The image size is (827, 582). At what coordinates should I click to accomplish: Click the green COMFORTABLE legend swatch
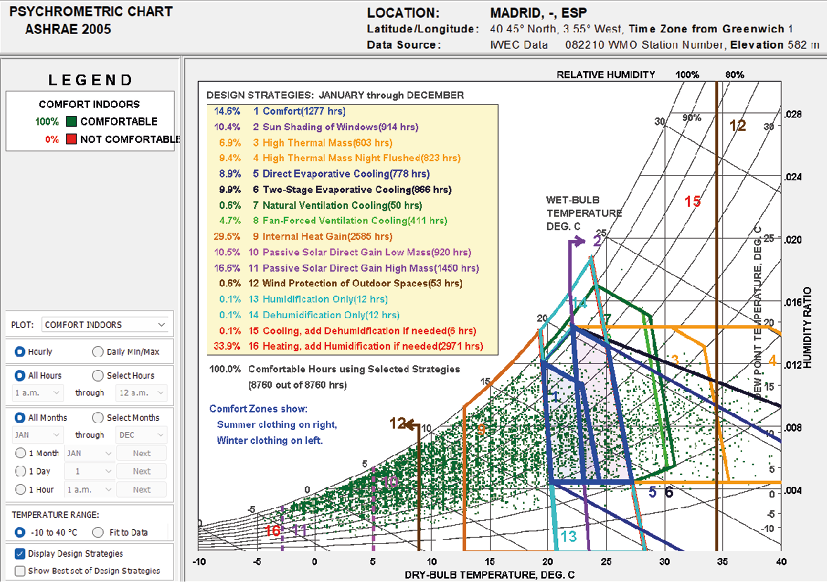[x=72, y=122]
